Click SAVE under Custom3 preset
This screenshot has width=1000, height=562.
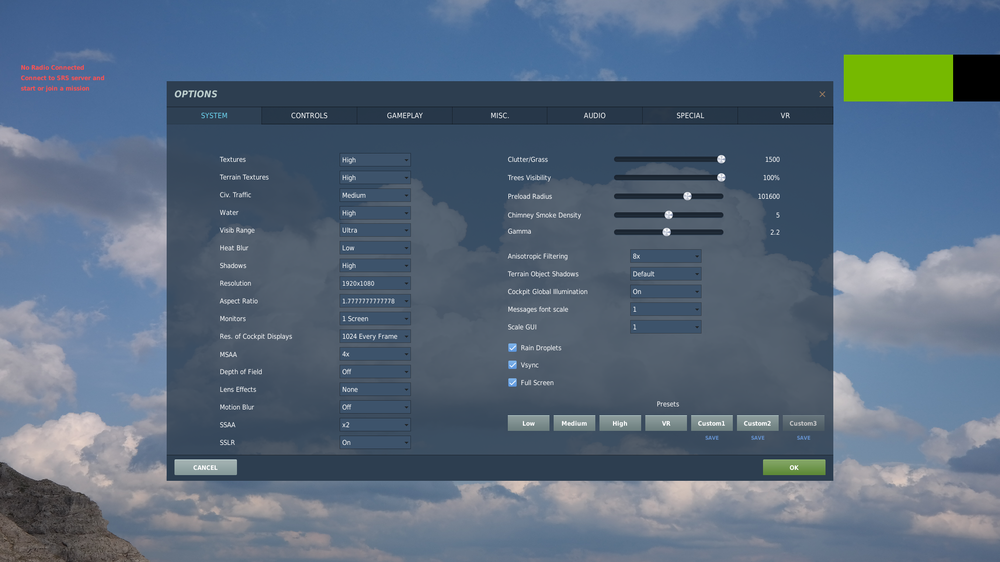click(804, 438)
